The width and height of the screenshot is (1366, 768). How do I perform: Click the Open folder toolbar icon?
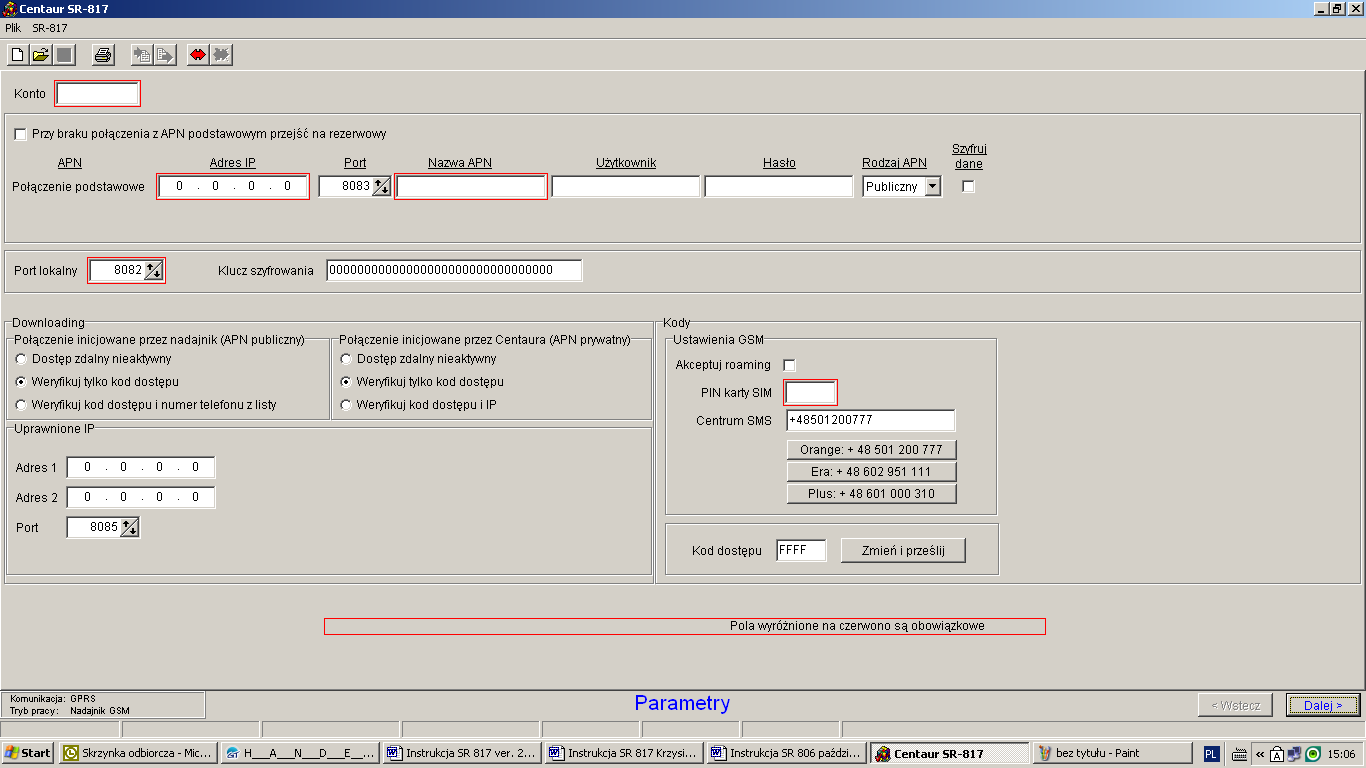[40, 55]
